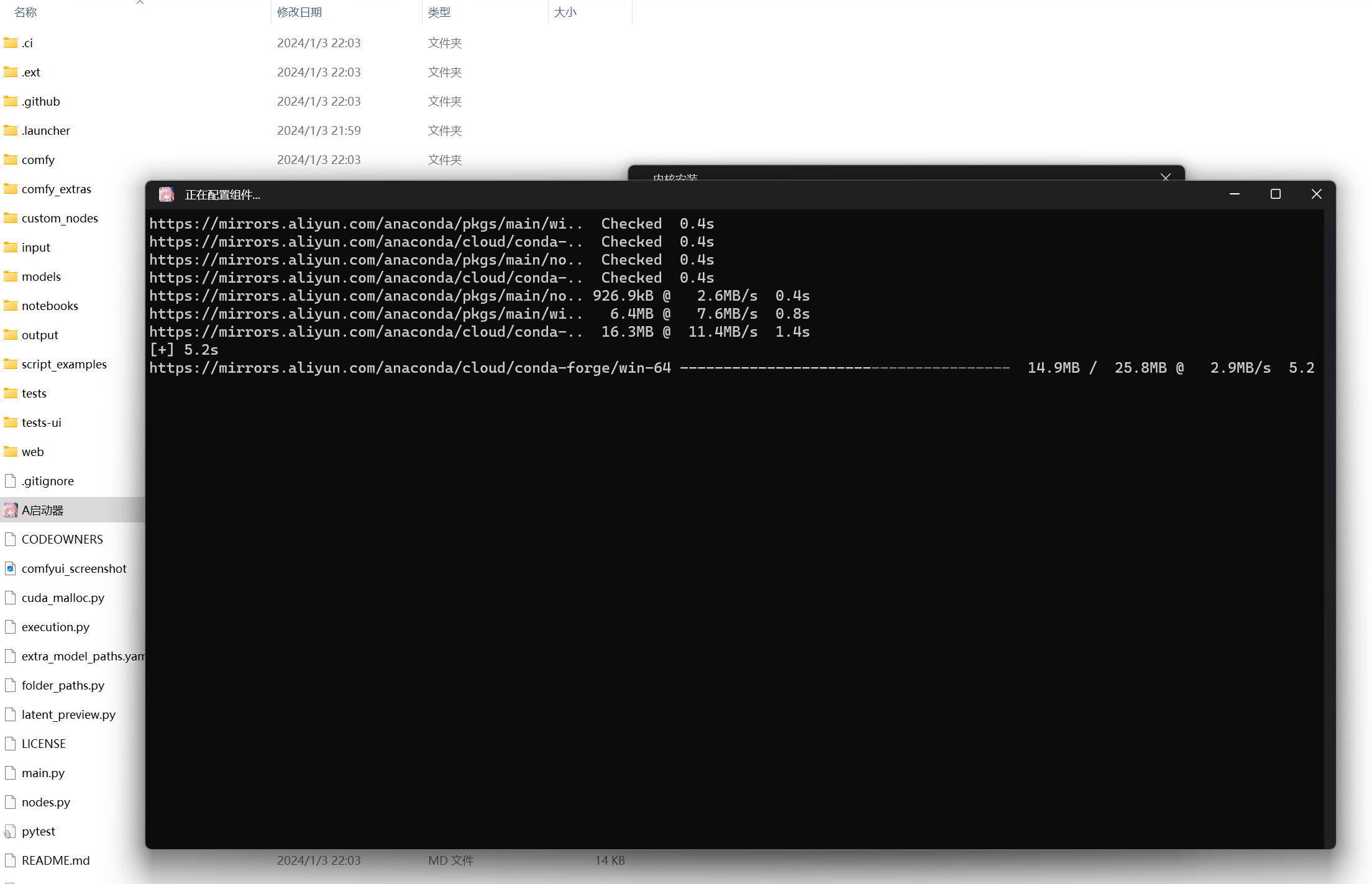
Task: Click the models folder icon
Action: coord(11,276)
